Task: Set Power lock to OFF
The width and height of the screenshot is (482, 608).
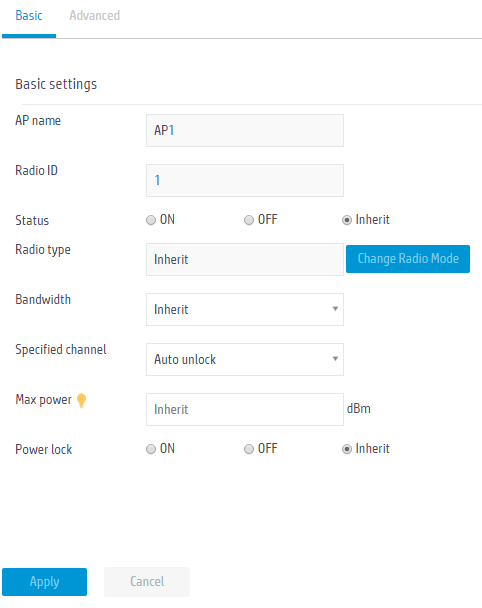Action: click(x=249, y=449)
